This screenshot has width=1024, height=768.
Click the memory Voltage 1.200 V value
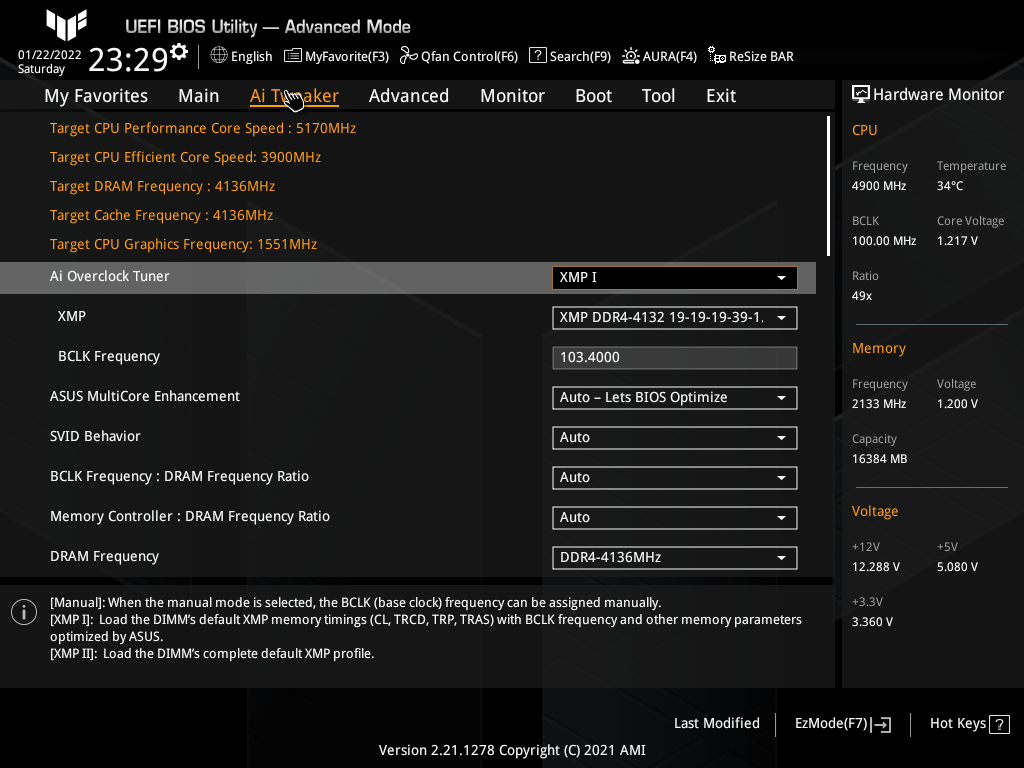pyautogui.click(x=957, y=404)
